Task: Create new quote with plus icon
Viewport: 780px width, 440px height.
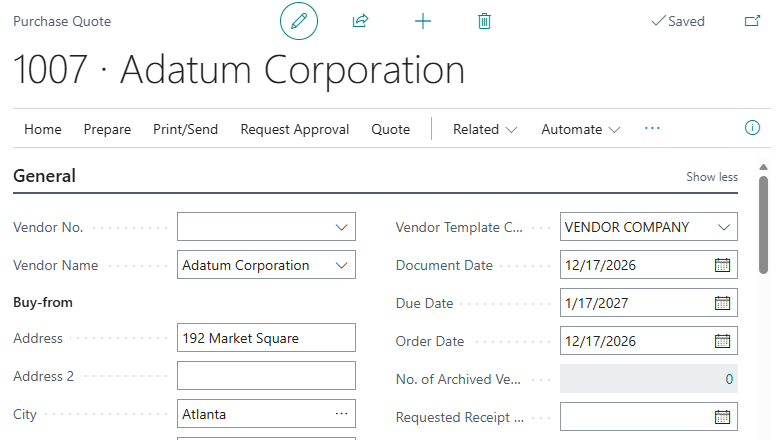Action: [x=423, y=21]
